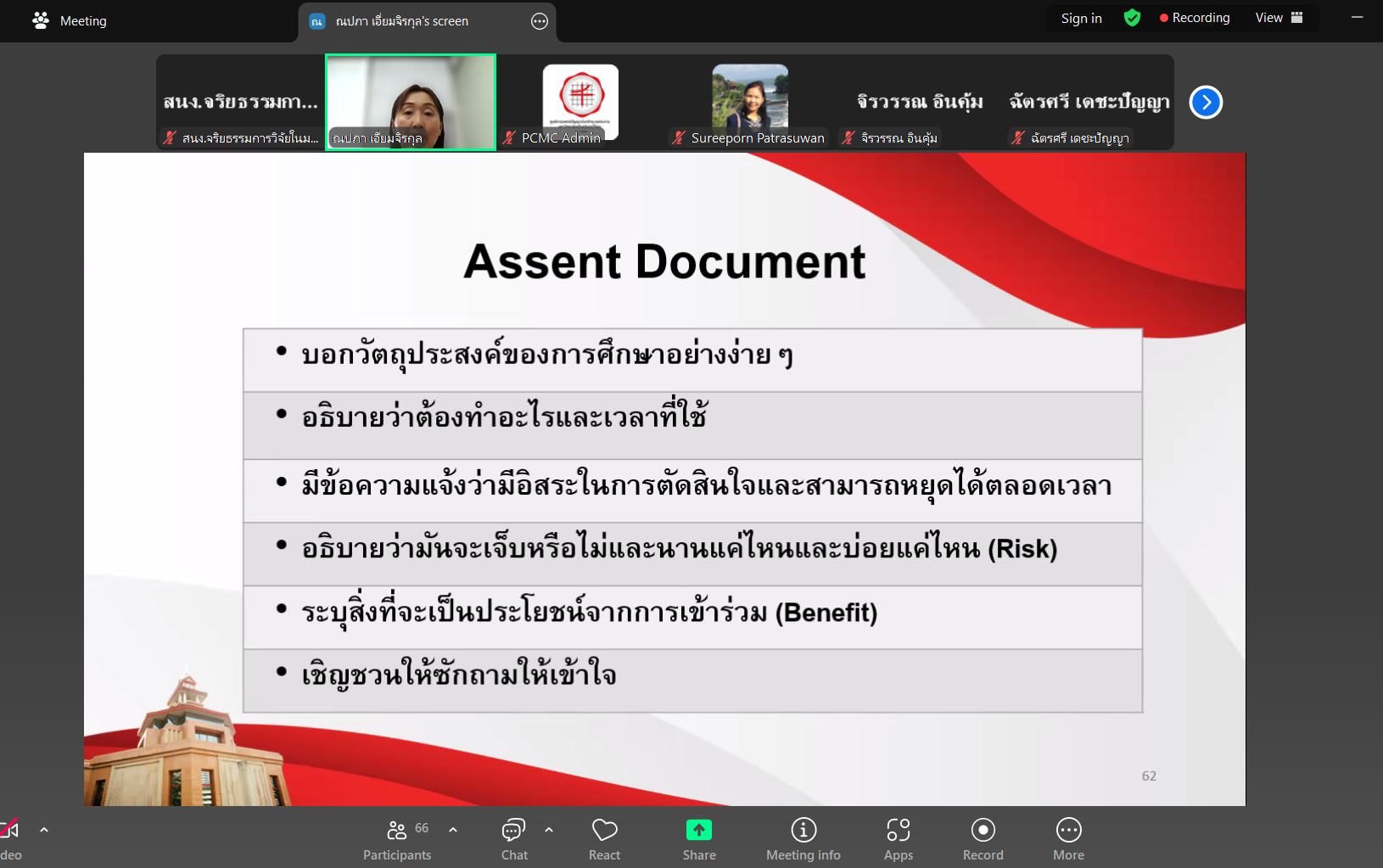Click the green Share screen button
This screenshot has height=868, width=1383.
(699, 838)
